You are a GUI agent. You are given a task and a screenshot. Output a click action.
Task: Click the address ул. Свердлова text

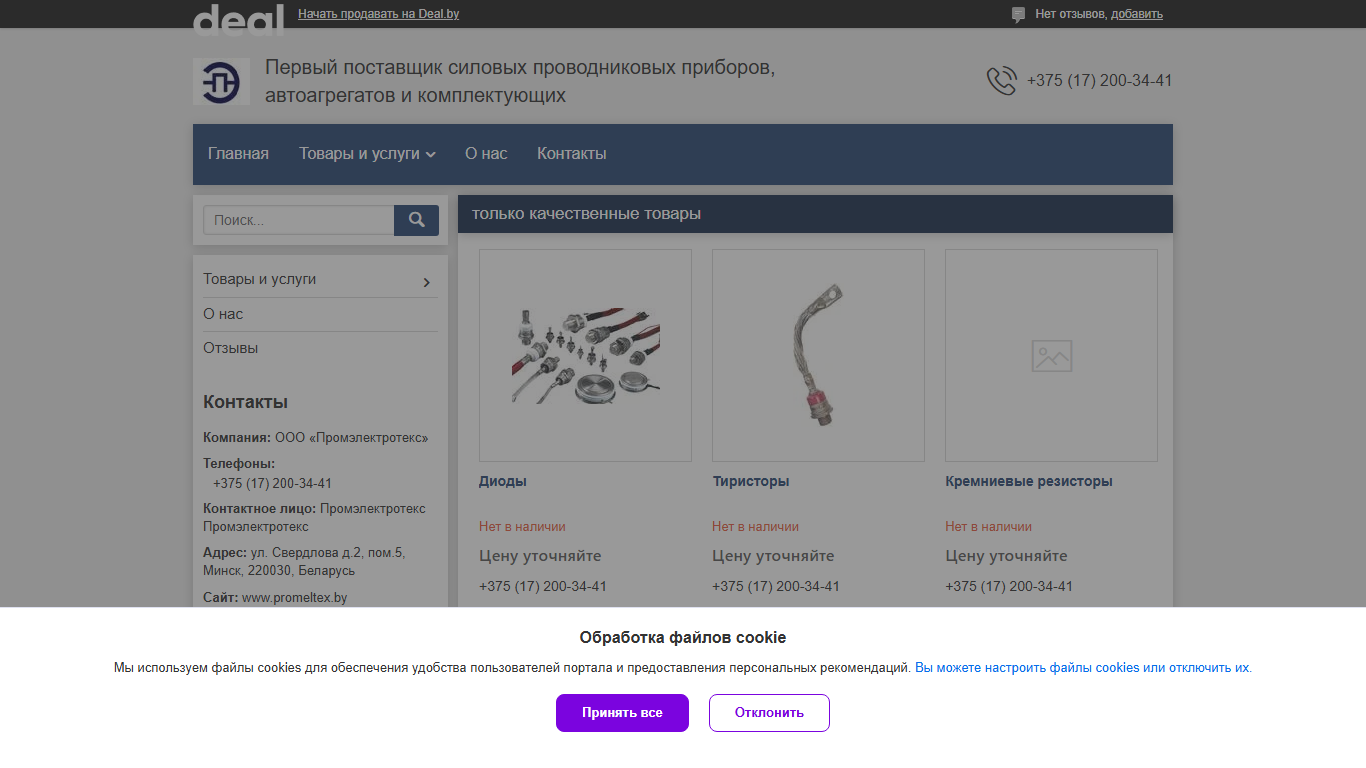[304, 562]
